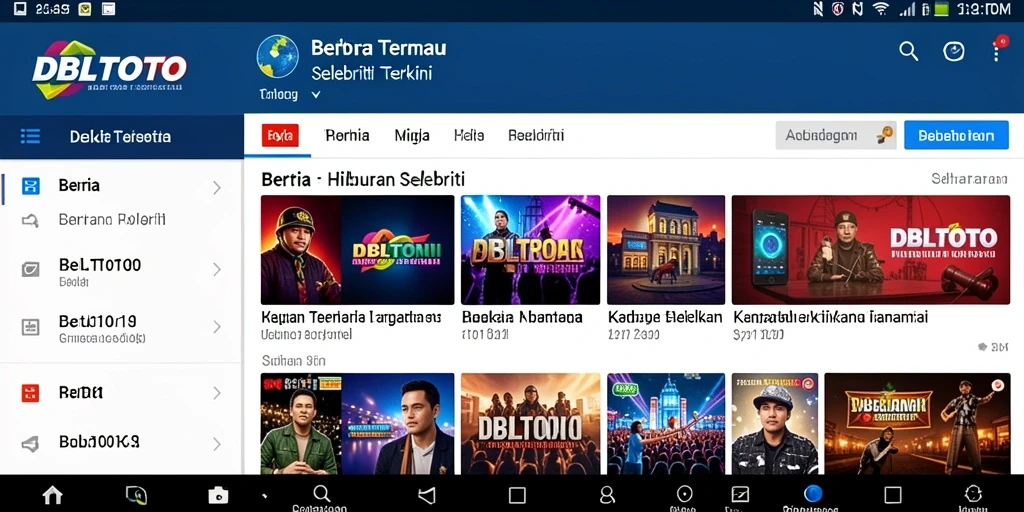The height and width of the screenshot is (512, 1024).
Task: Expand the Berria sidebar row chevron
Action: click(x=217, y=188)
